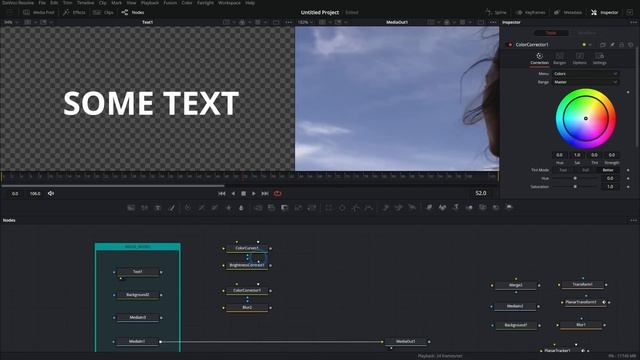The image size is (640, 360).
Task: Open left viewer three-dots options menu
Action: 289,22
